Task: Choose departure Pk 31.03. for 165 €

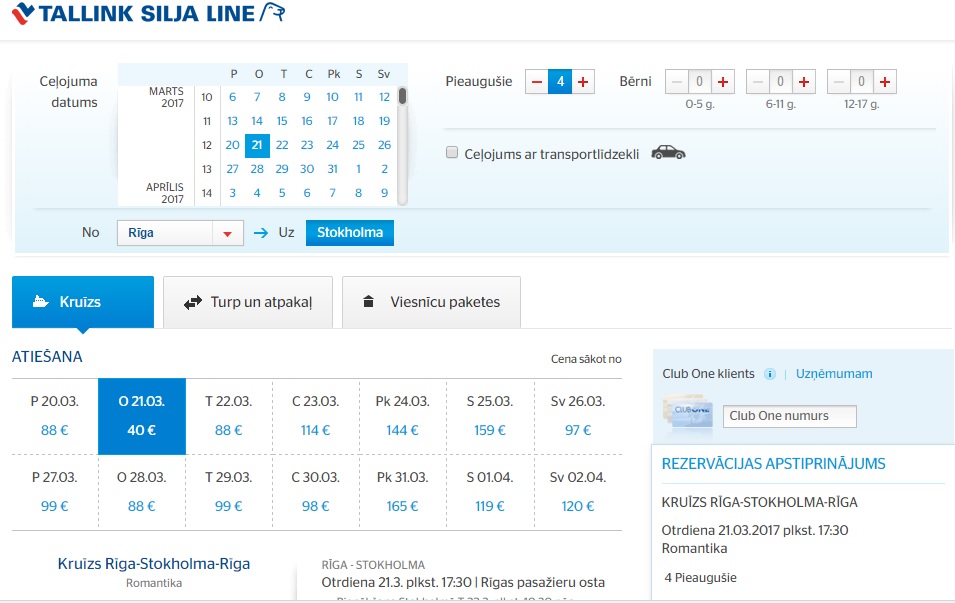Action: coord(403,492)
